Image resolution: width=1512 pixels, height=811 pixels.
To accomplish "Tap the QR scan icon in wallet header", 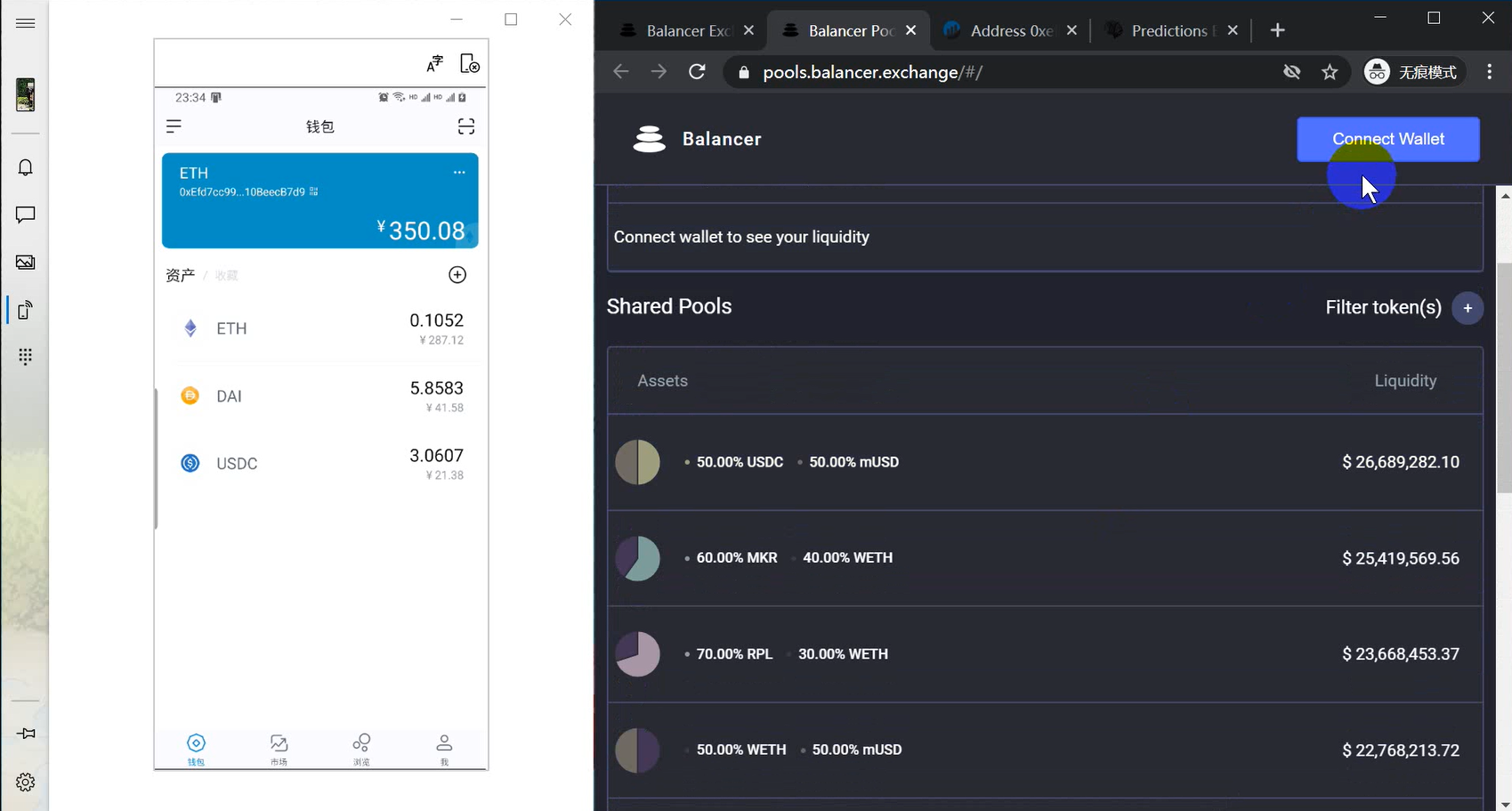I will [466, 126].
